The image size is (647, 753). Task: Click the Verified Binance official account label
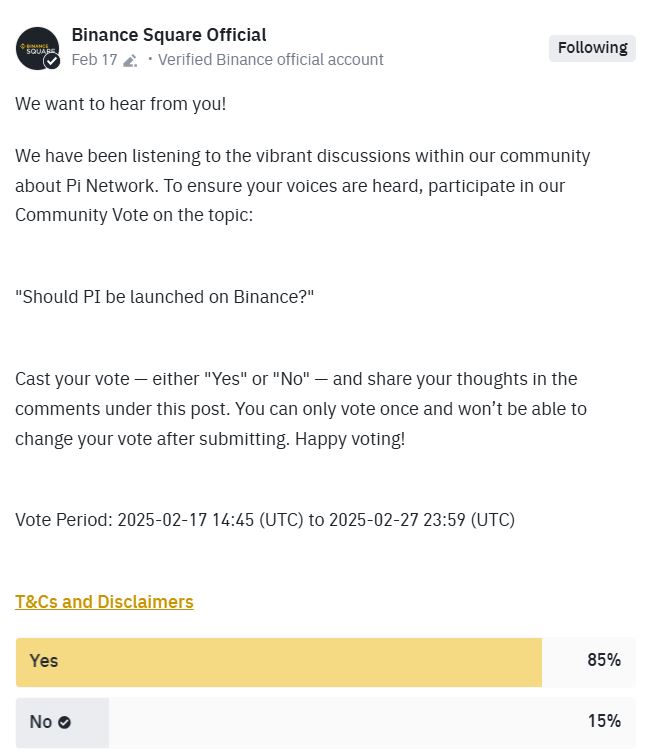coord(271,60)
